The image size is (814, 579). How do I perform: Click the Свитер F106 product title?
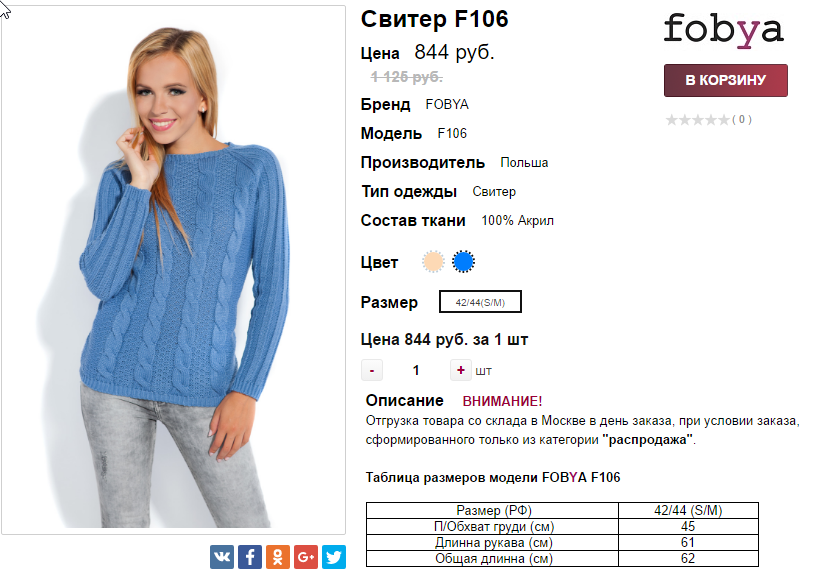[x=435, y=19]
